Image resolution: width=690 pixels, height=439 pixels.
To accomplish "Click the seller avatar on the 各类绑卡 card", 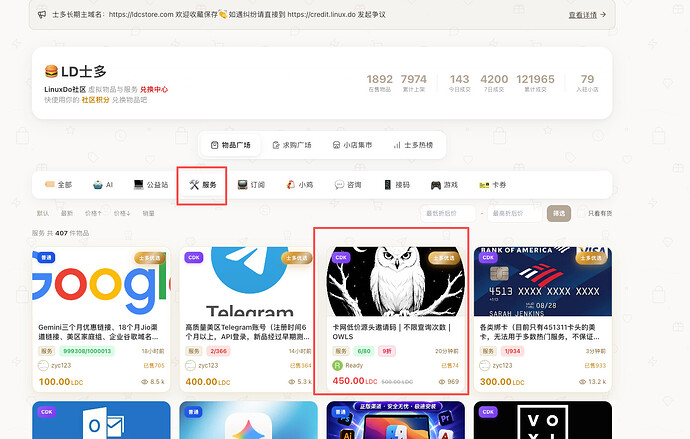I will coord(484,366).
